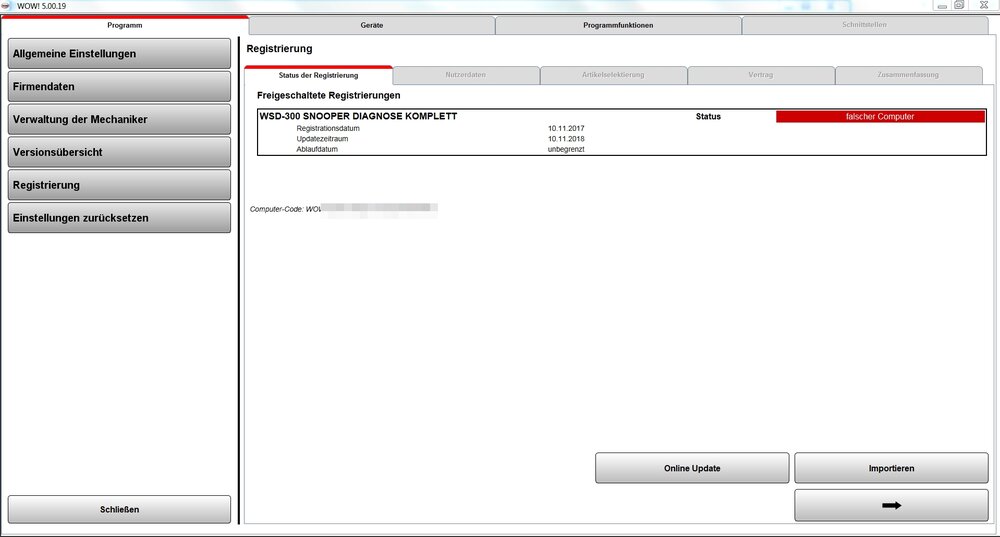Restore down the WOW! window
Viewport: 1000px width, 537px height.
959,6
